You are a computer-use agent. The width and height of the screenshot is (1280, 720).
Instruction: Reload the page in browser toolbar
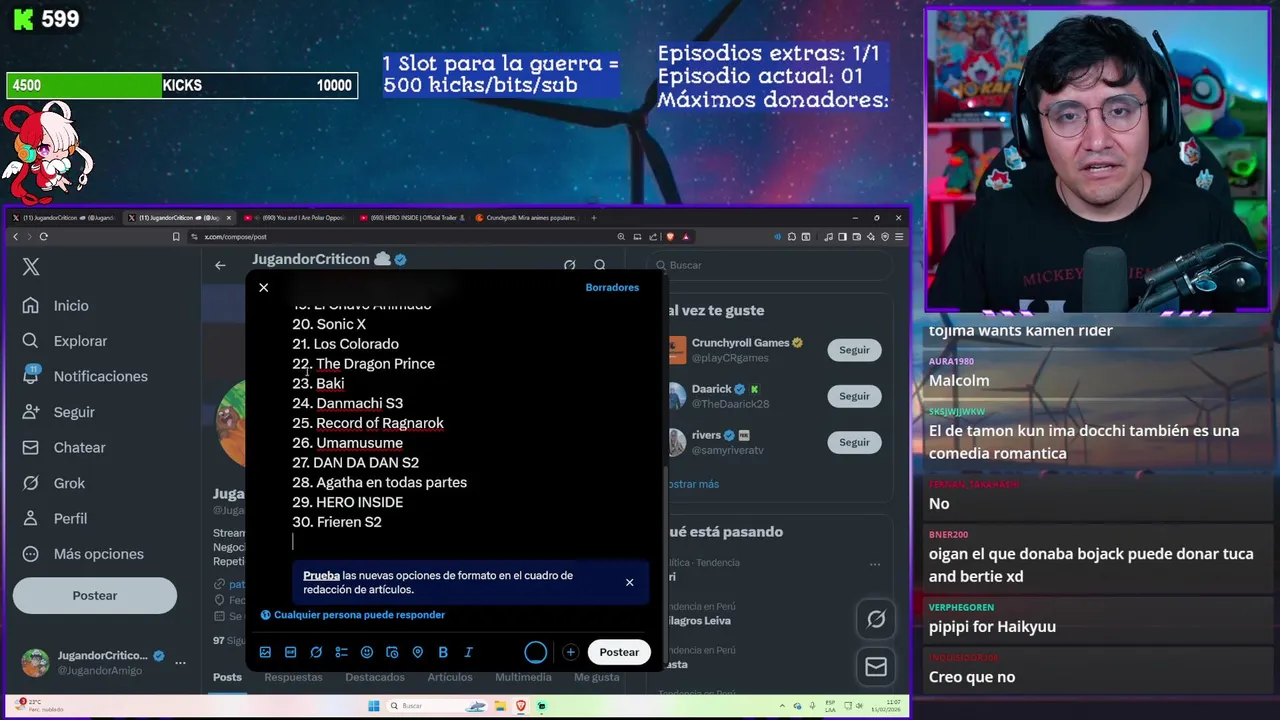(44, 237)
